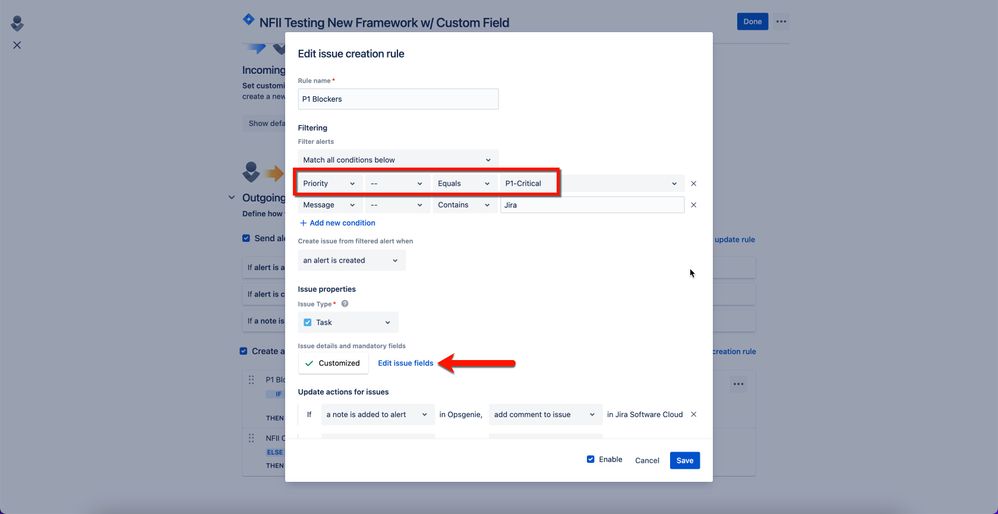Viewport: 998px width, 514px height.
Task: Grab drag handle of P1 Blockers rule
Action: [251, 380]
